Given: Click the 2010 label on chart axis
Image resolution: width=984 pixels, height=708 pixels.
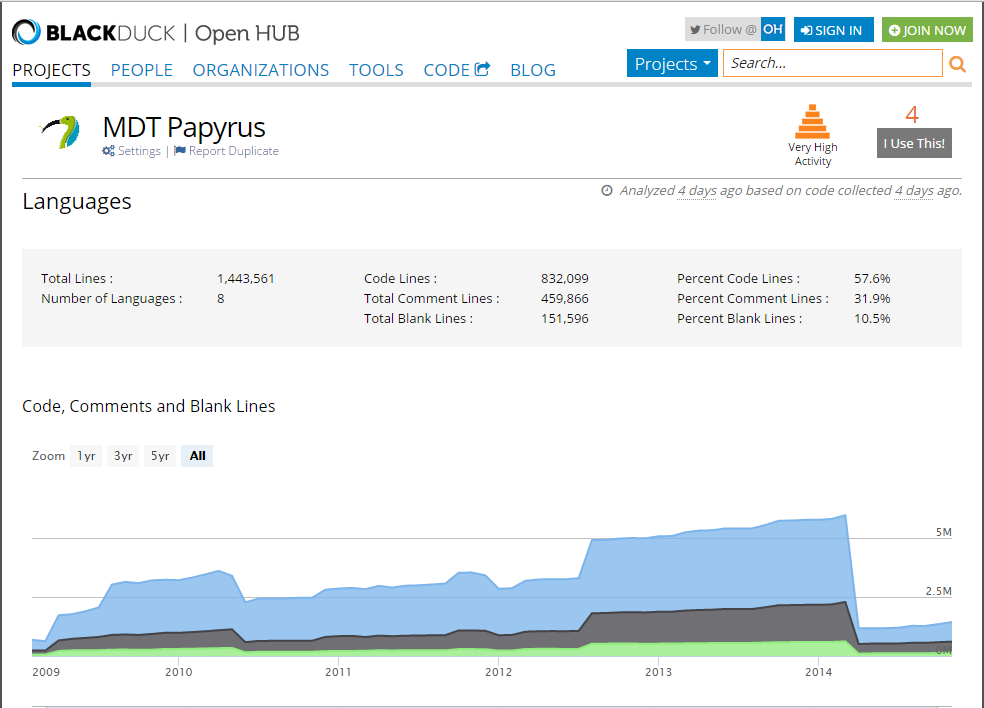Looking at the screenshot, I should pyautogui.click(x=178, y=672).
